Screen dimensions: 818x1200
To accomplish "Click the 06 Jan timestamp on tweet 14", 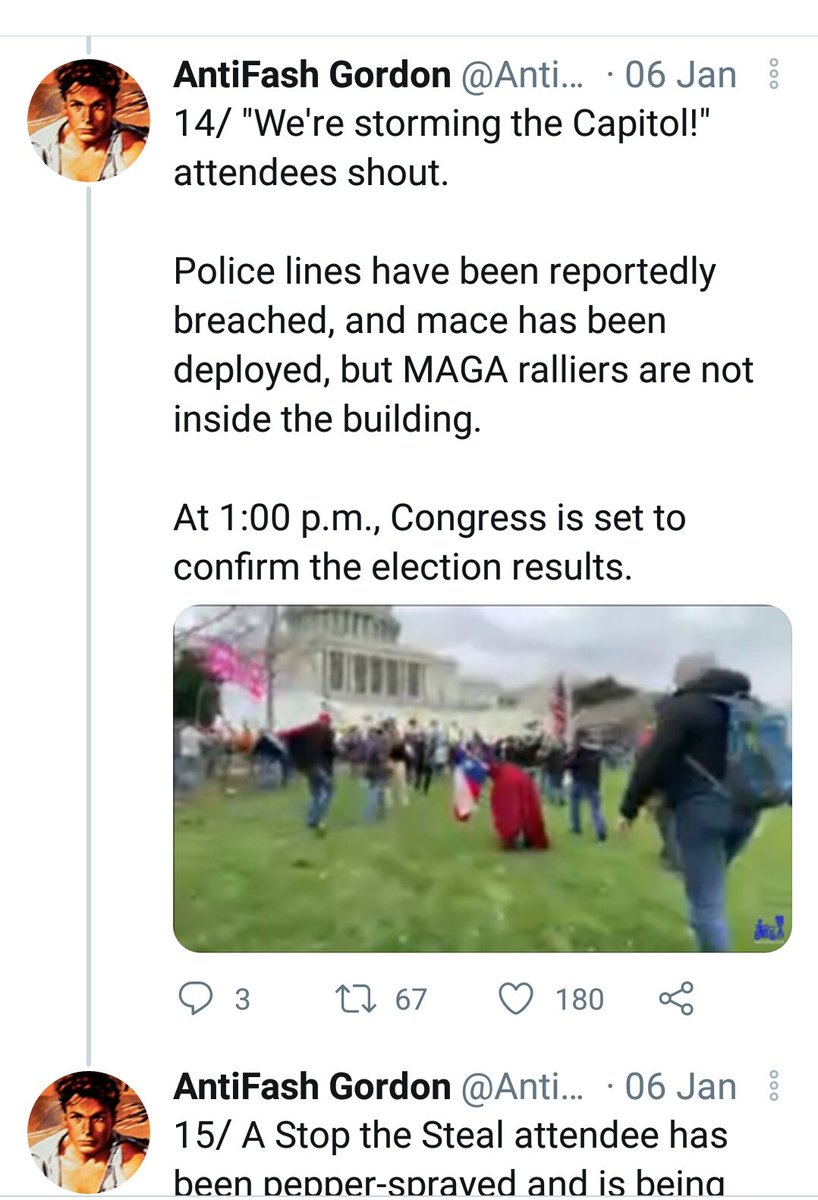I will click(x=681, y=75).
